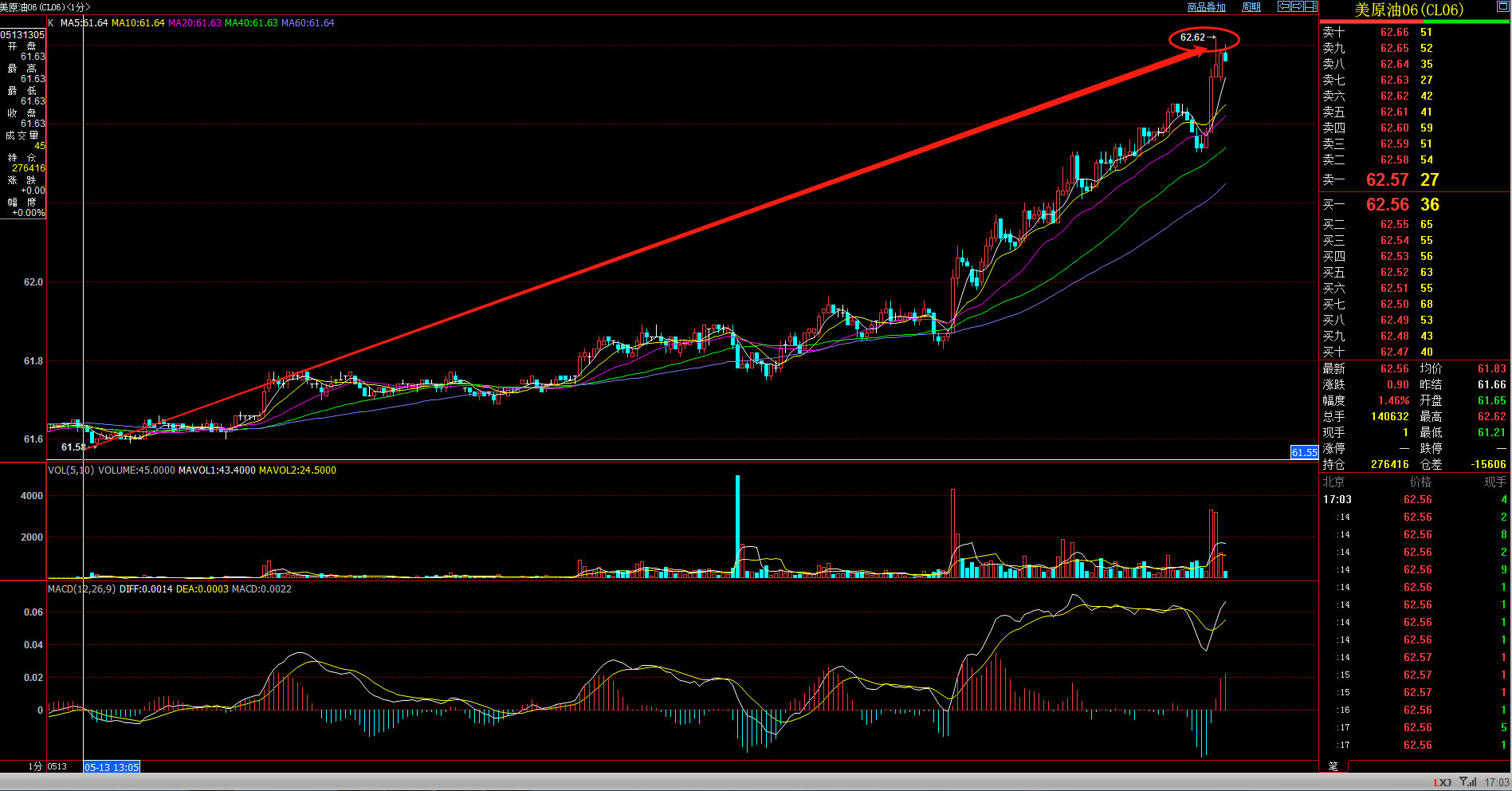
Task: Click the 1分 period label at bottom left
Action: (35, 766)
